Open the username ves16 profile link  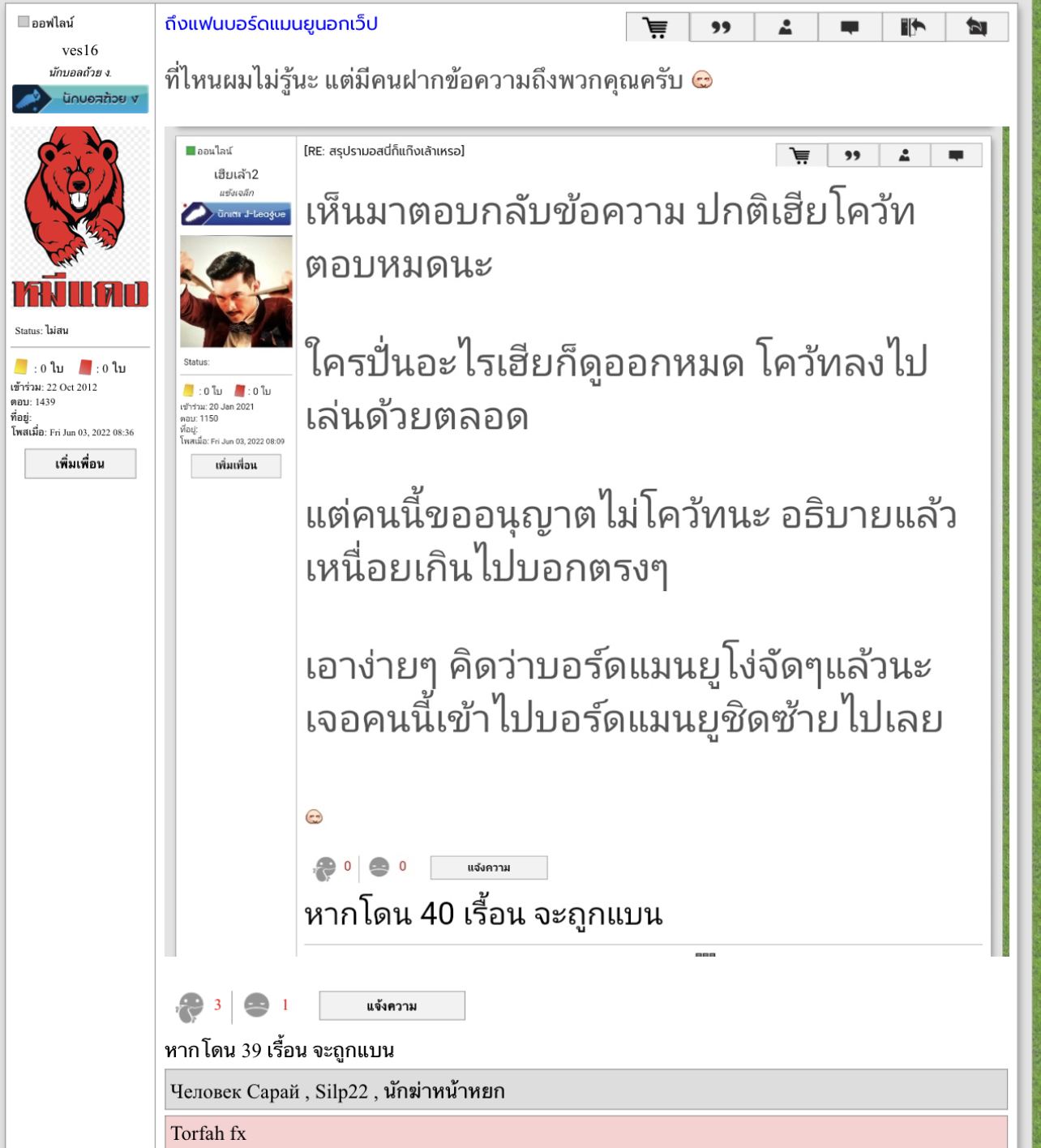(79, 50)
